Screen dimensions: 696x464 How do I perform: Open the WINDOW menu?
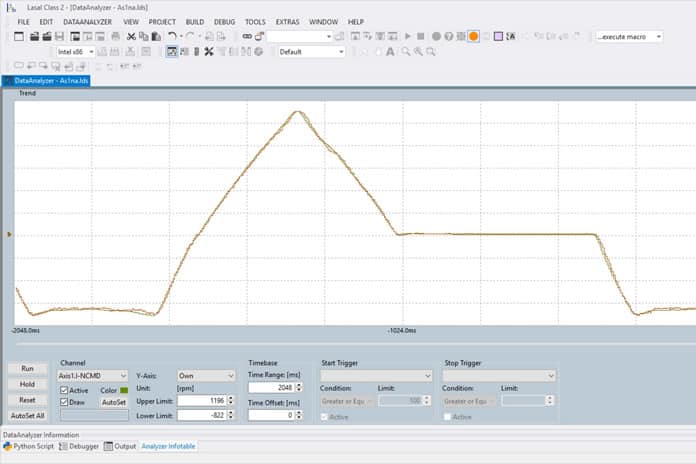click(x=324, y=22)
